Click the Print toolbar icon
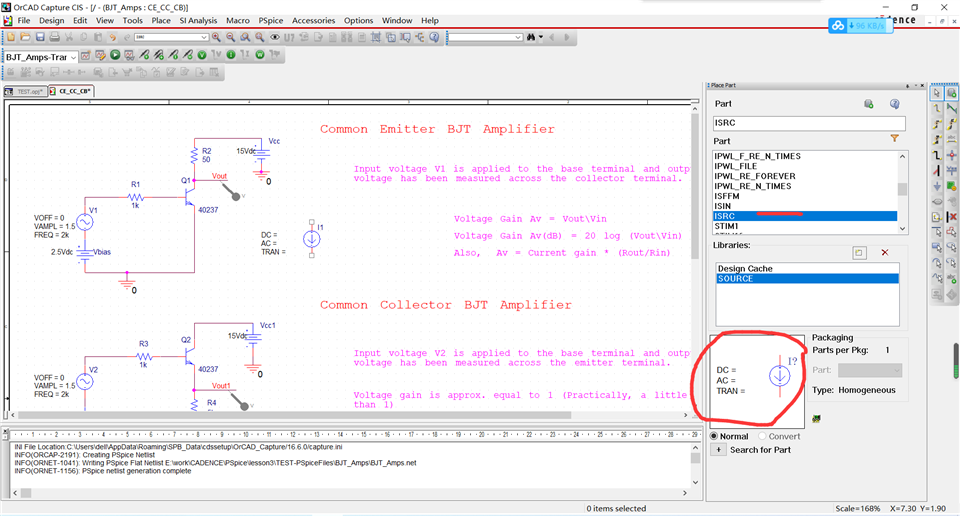Image resolution: width=960 pixels, height=516 pixels. (x=54, y=37)
